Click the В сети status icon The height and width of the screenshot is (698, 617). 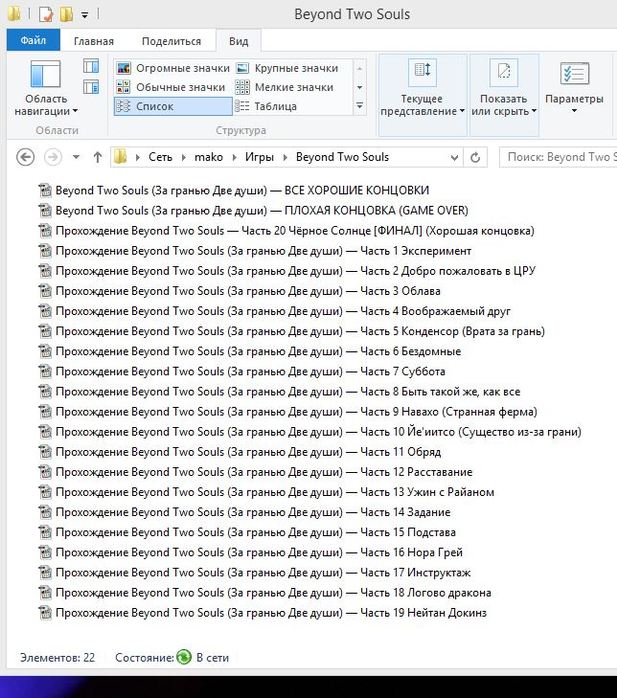click(183, 657)
